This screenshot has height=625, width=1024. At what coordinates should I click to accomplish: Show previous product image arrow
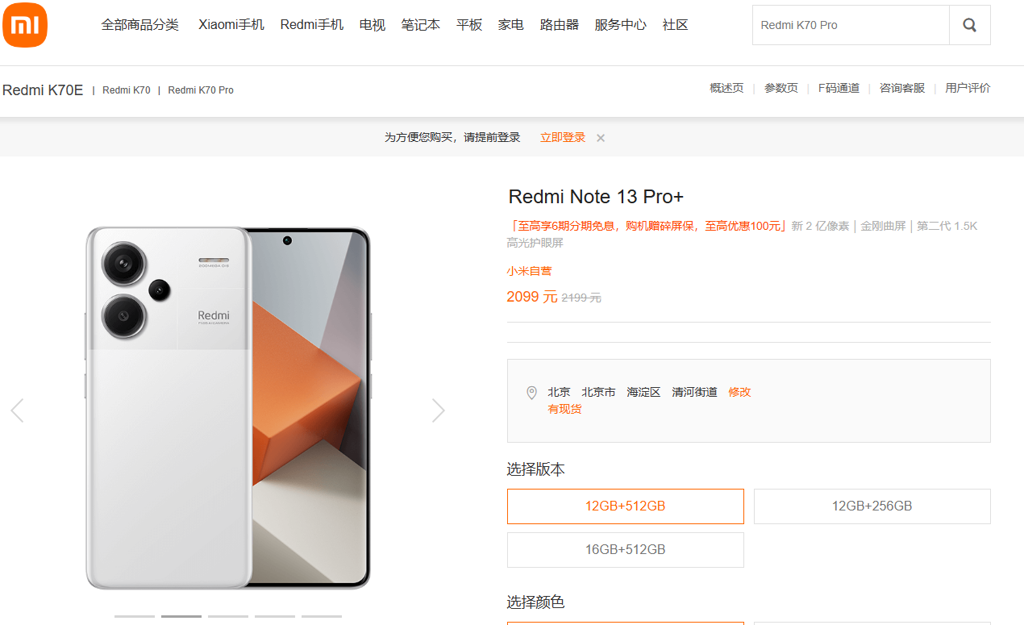[18, 411]
